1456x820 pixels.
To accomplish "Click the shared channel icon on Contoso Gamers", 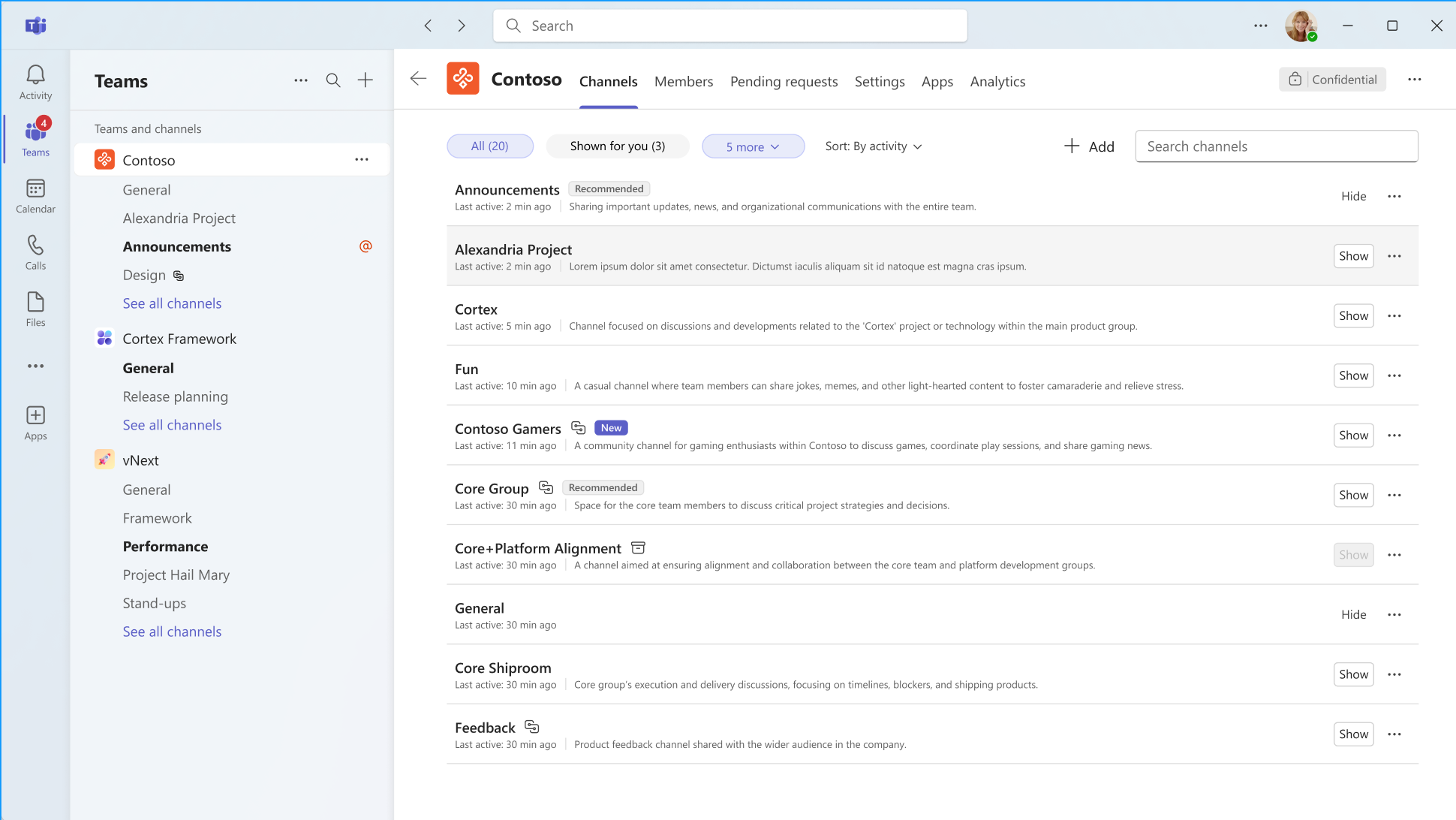I will coord(579,428).
